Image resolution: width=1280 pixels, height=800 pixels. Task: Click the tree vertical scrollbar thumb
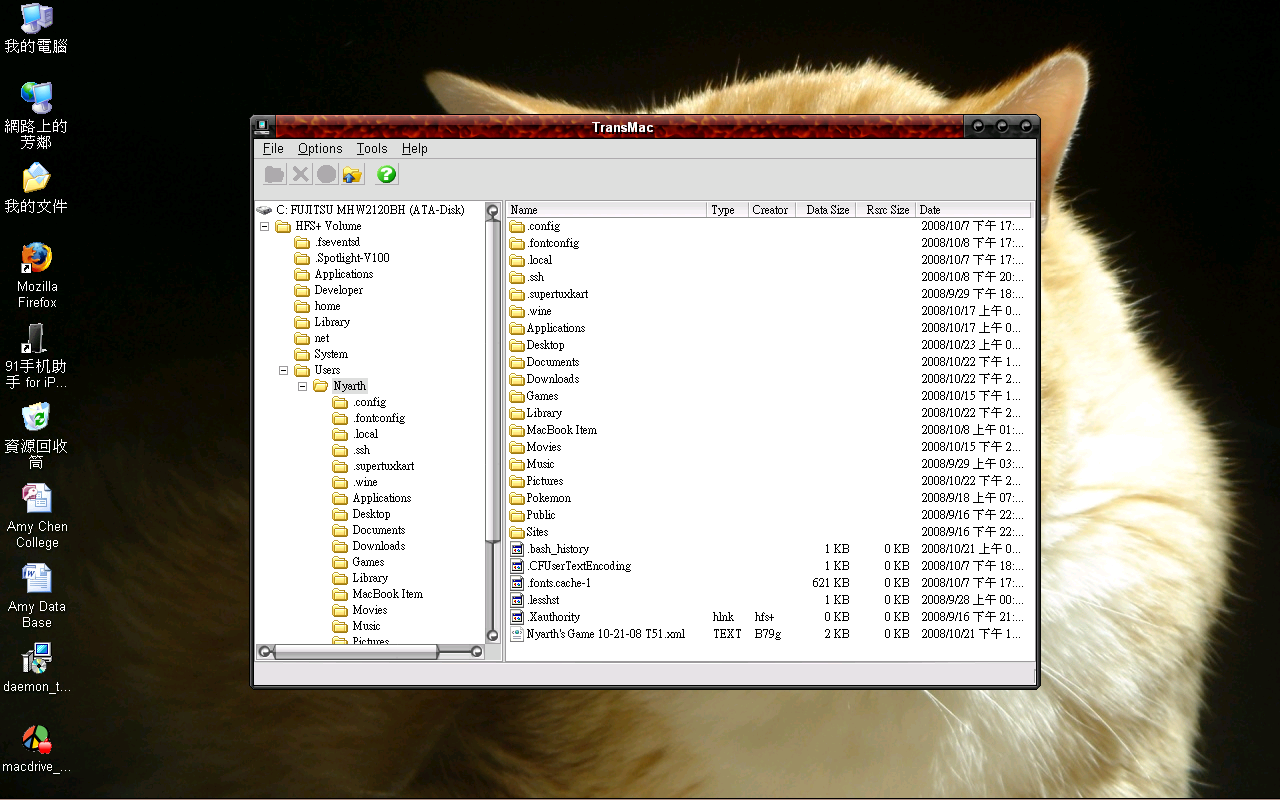(x=492, y=380)
